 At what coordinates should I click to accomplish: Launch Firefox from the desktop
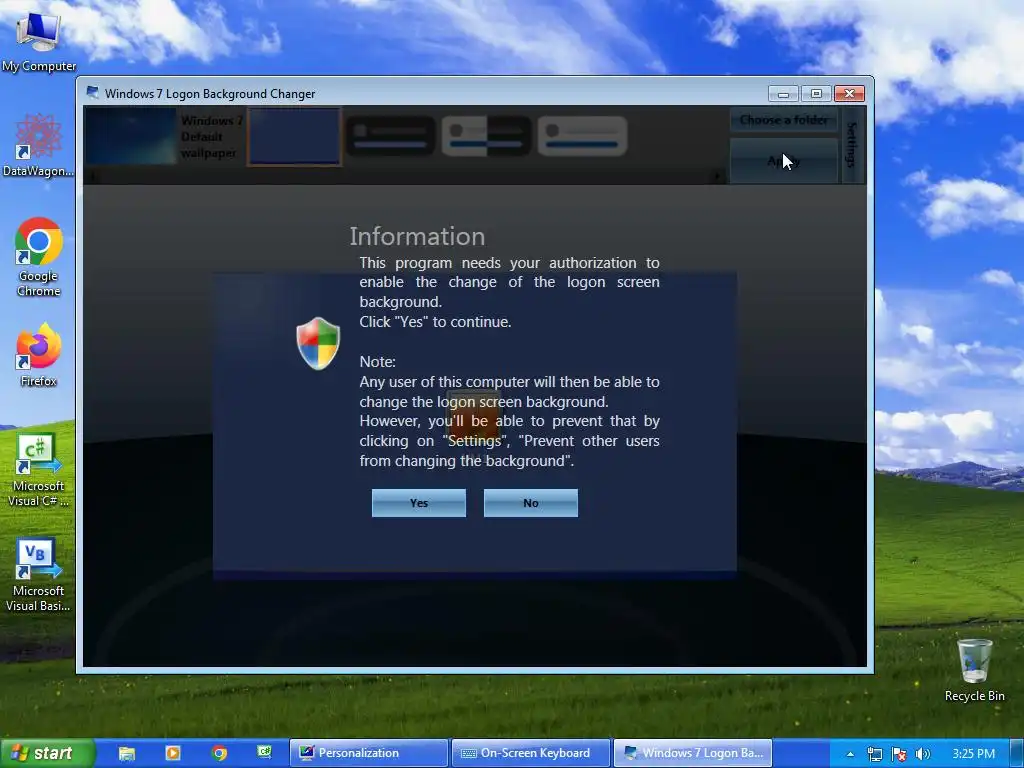pyautogui.click(x=39, y=355)
